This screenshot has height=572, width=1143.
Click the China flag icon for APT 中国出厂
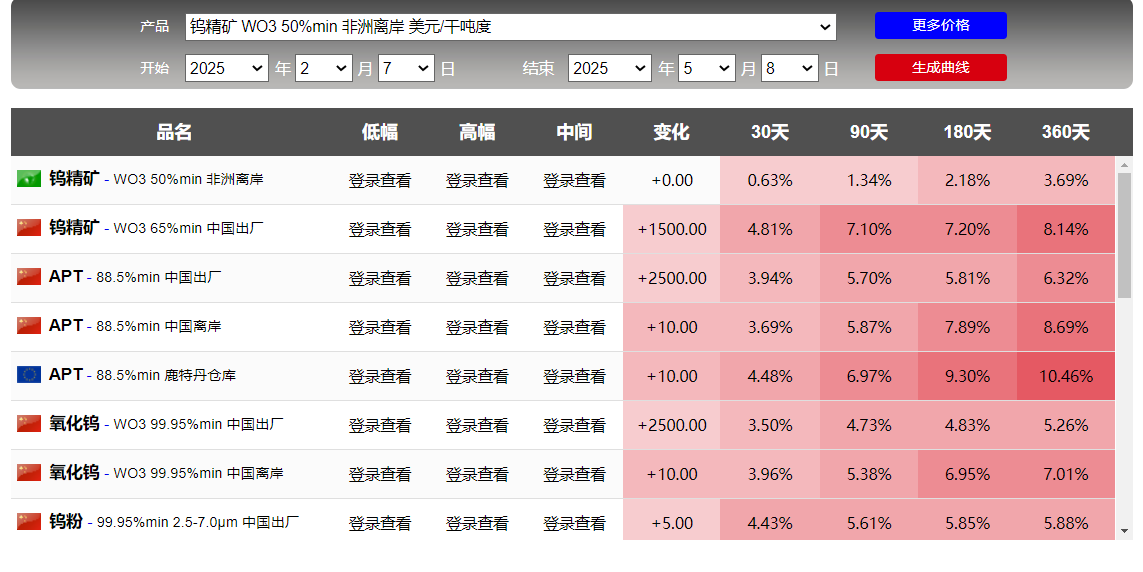click(x=29, y=276)
